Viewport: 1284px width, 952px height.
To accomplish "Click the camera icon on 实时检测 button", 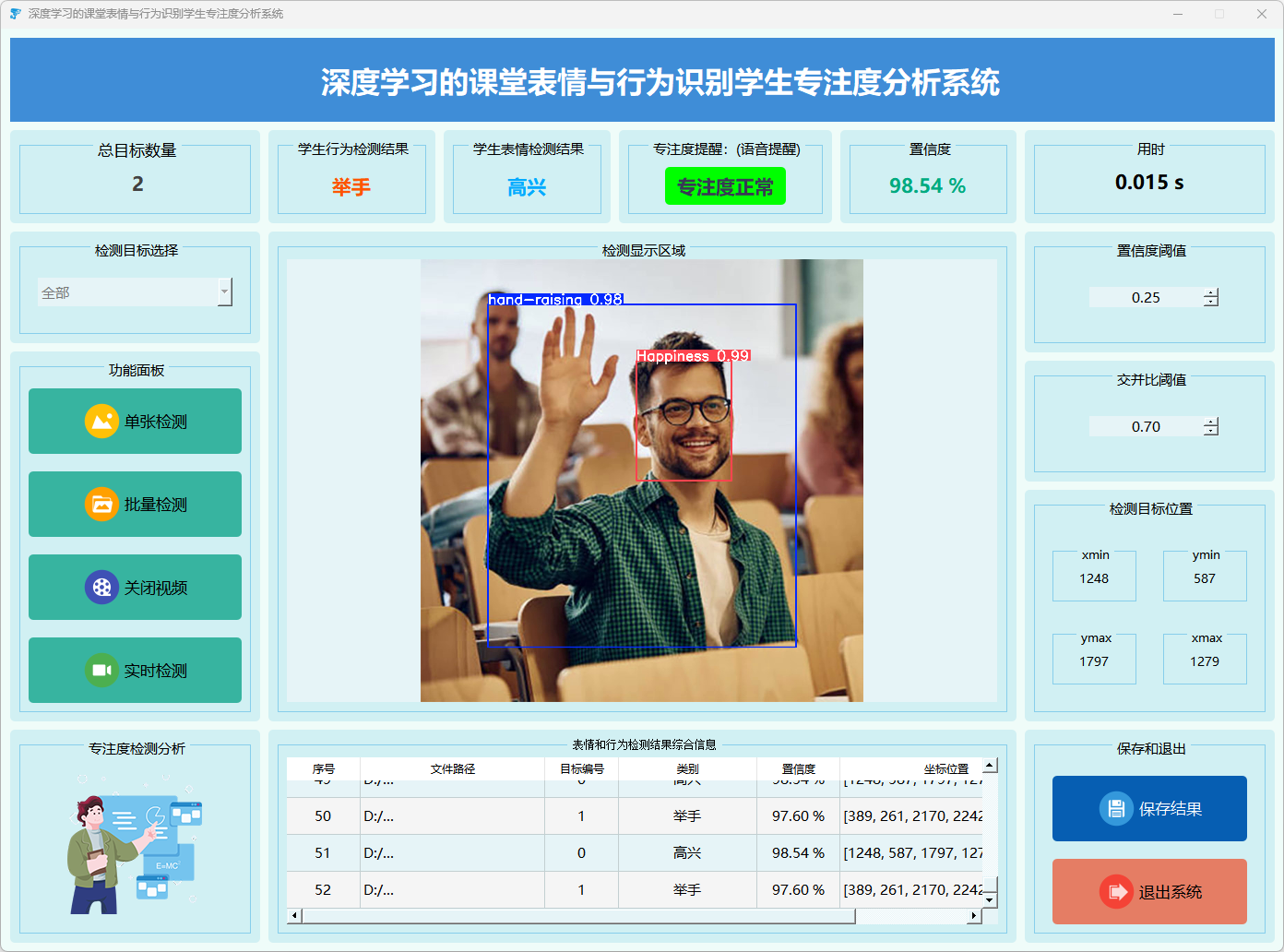I will 101,671.
